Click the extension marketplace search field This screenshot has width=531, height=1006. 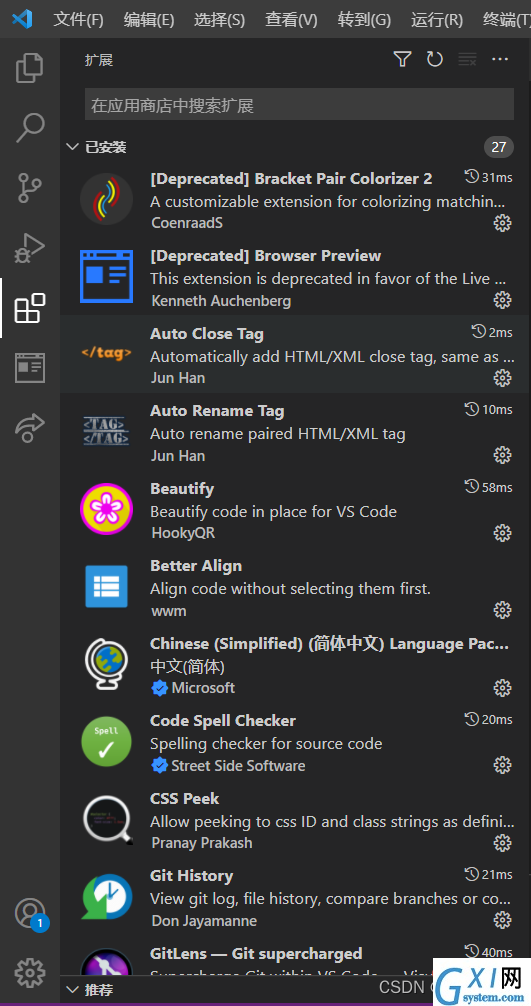click(x=299, y=105)
